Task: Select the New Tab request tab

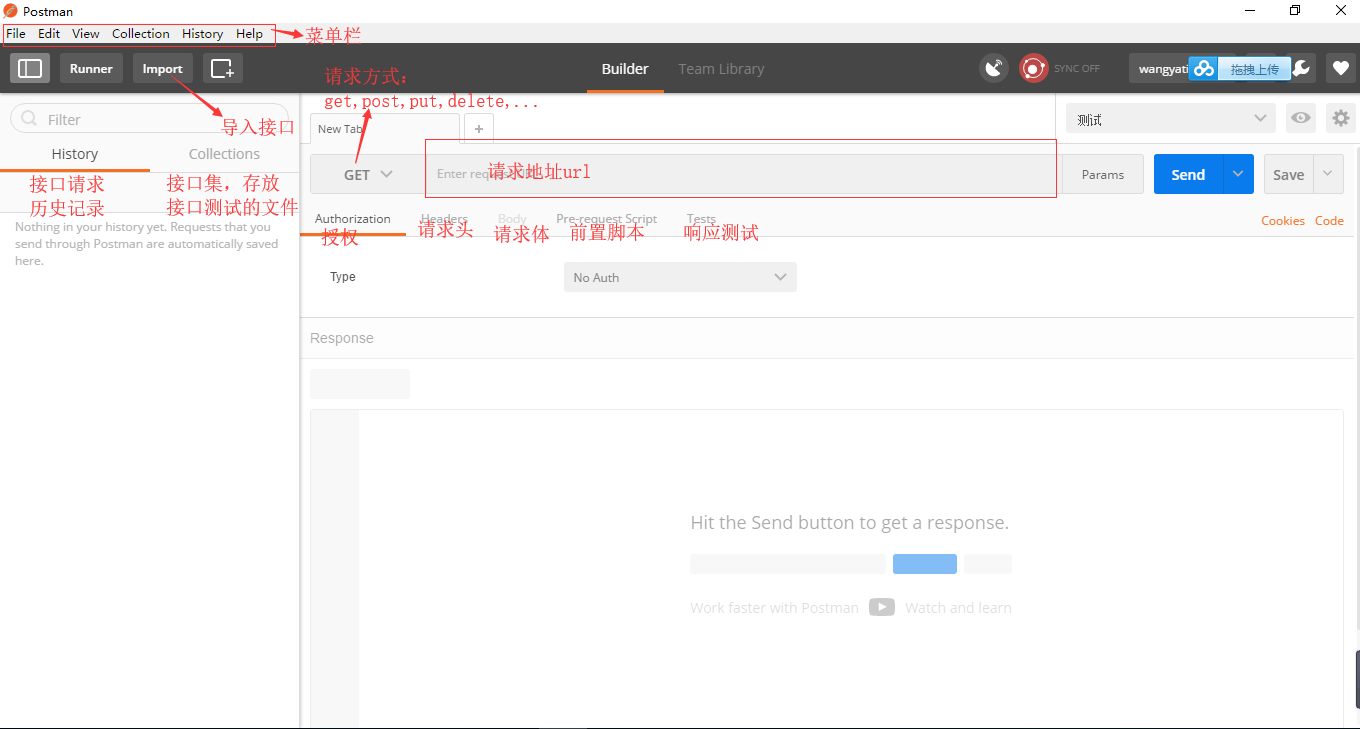Action: coord(384,129)
